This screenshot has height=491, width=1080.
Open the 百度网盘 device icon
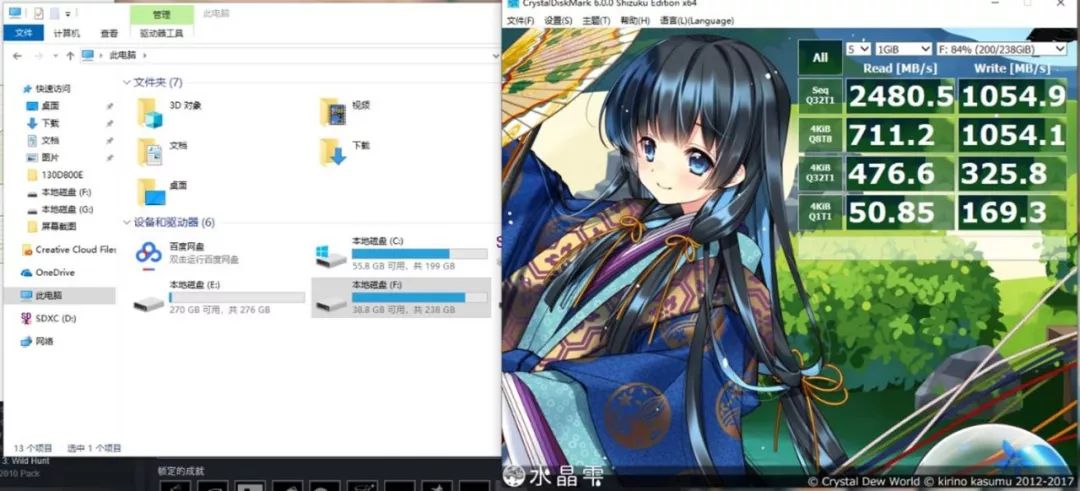148,253
